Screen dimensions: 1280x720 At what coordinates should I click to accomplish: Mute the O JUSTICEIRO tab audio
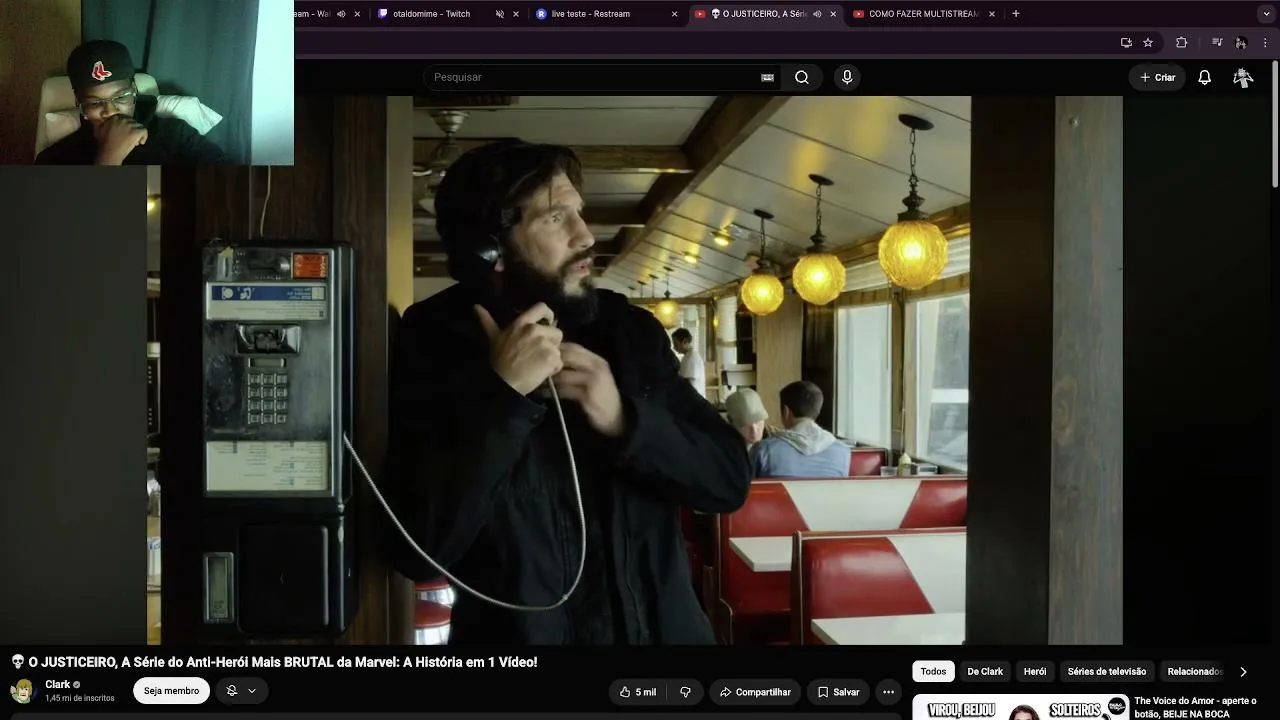point(817,14)
